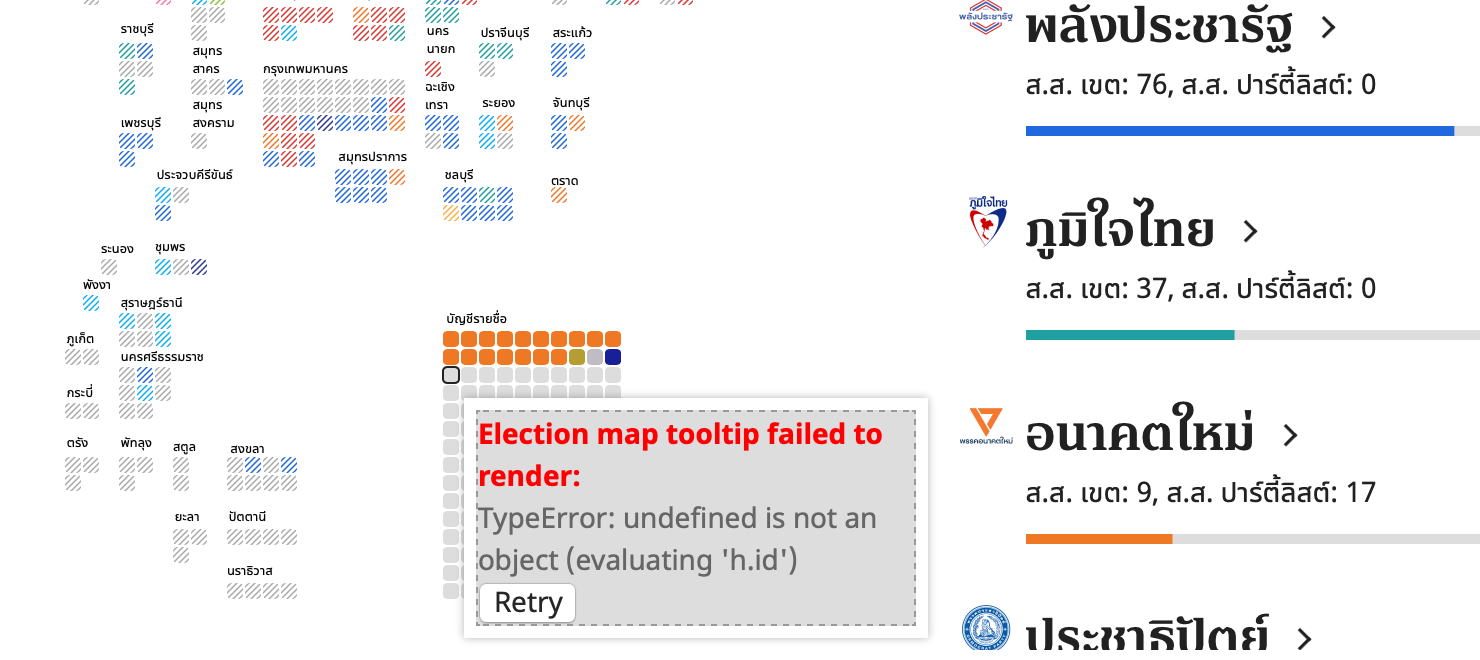Click the Retry button in error tooltip
The image size is (1480, 660).
point(527,603)
